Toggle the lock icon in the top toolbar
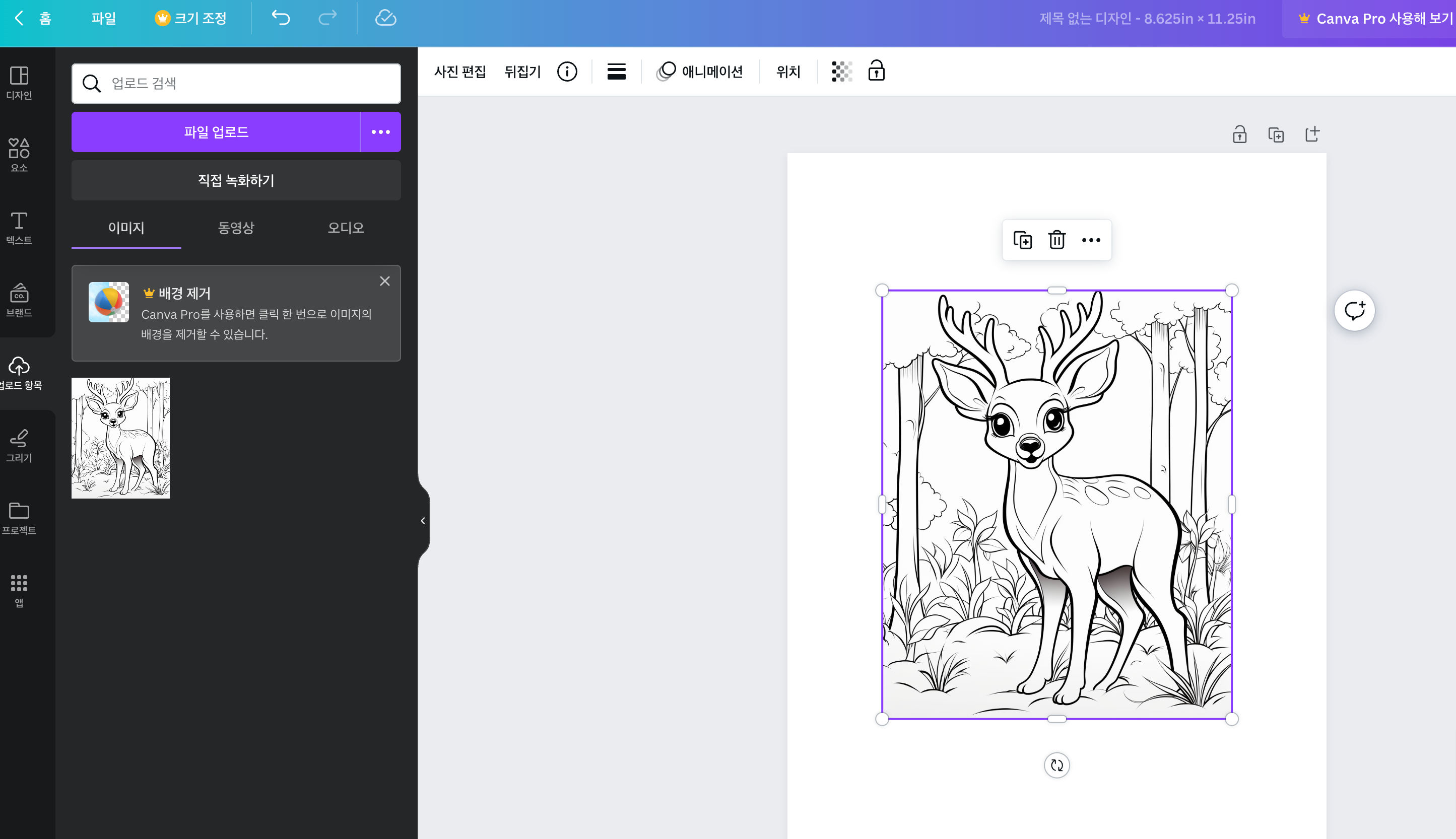1456x839 pixels. [x=876, y=71]
